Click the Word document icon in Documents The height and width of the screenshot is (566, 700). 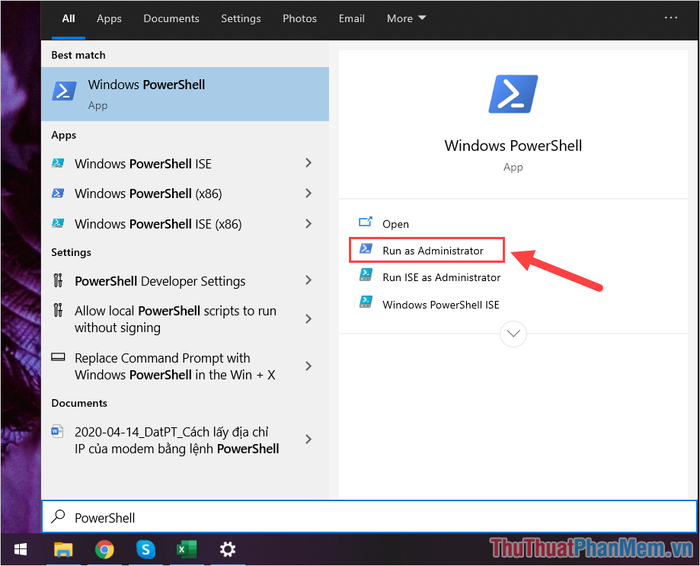pos(57,431)
